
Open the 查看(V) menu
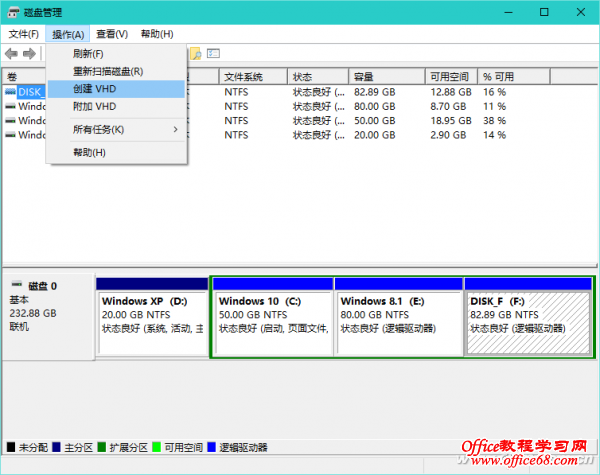[112, 34]
